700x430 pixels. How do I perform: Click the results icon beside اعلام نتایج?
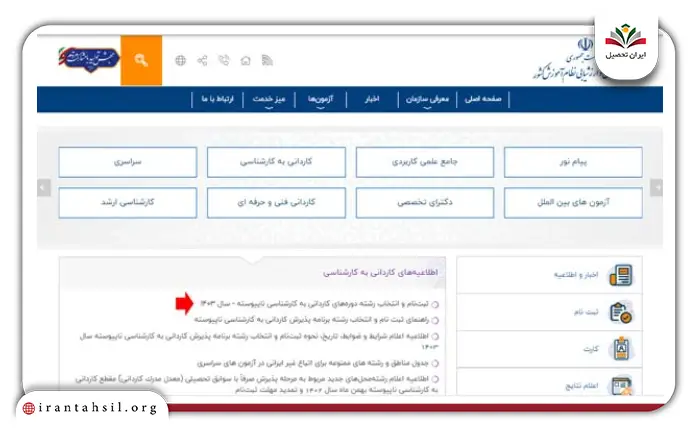click(621, 385)
